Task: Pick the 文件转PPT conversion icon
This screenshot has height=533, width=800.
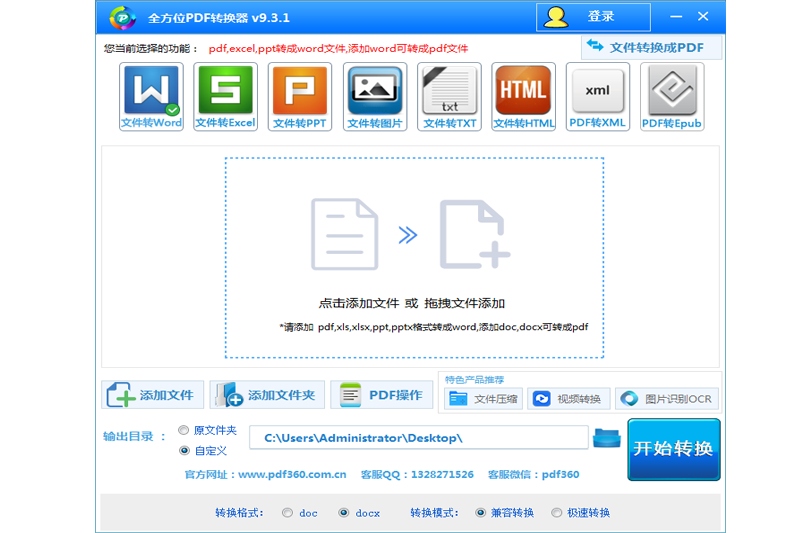Action: (x=300, y=97)
